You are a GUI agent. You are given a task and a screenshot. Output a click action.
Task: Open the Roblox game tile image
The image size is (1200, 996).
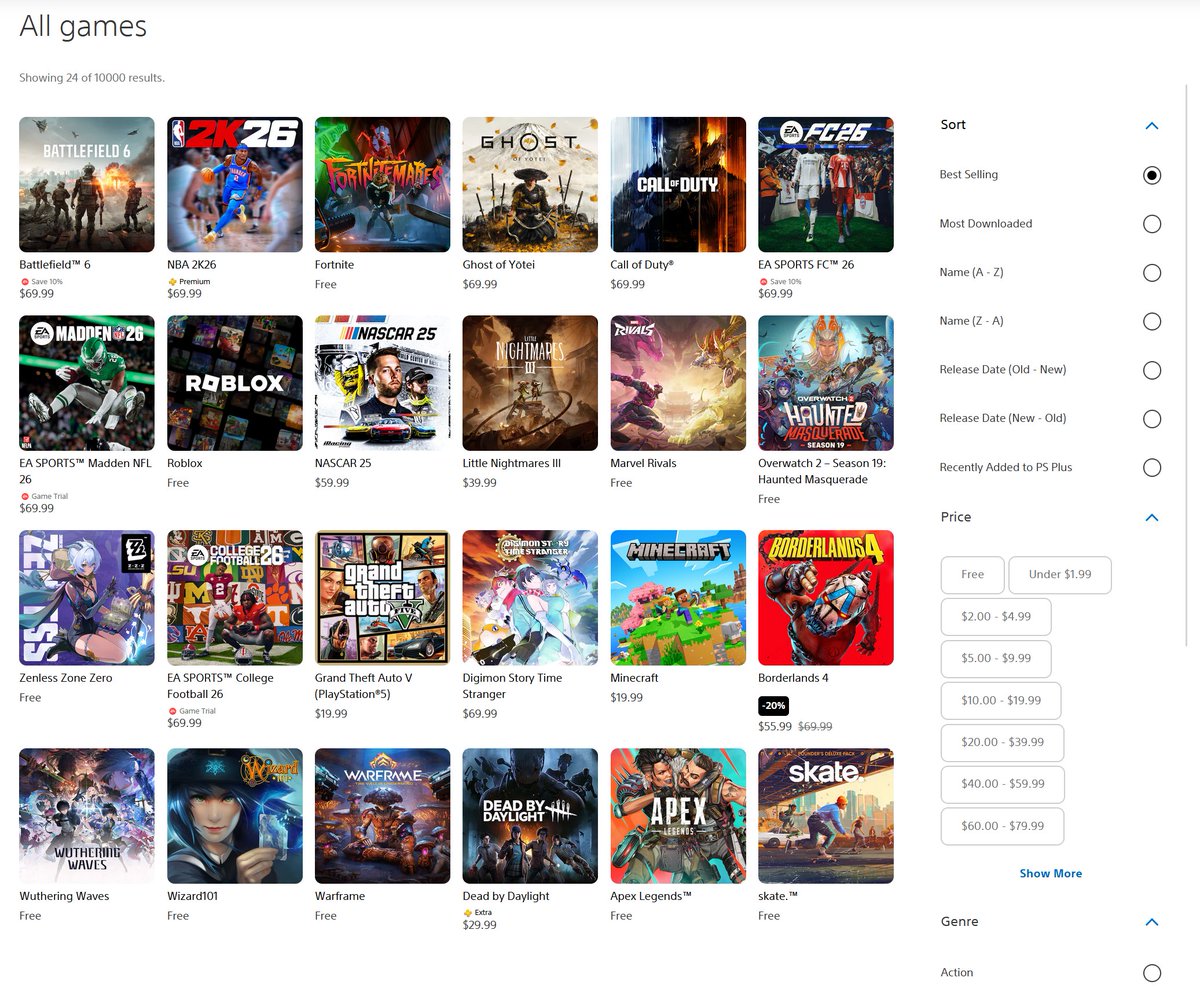pos(235,383)
